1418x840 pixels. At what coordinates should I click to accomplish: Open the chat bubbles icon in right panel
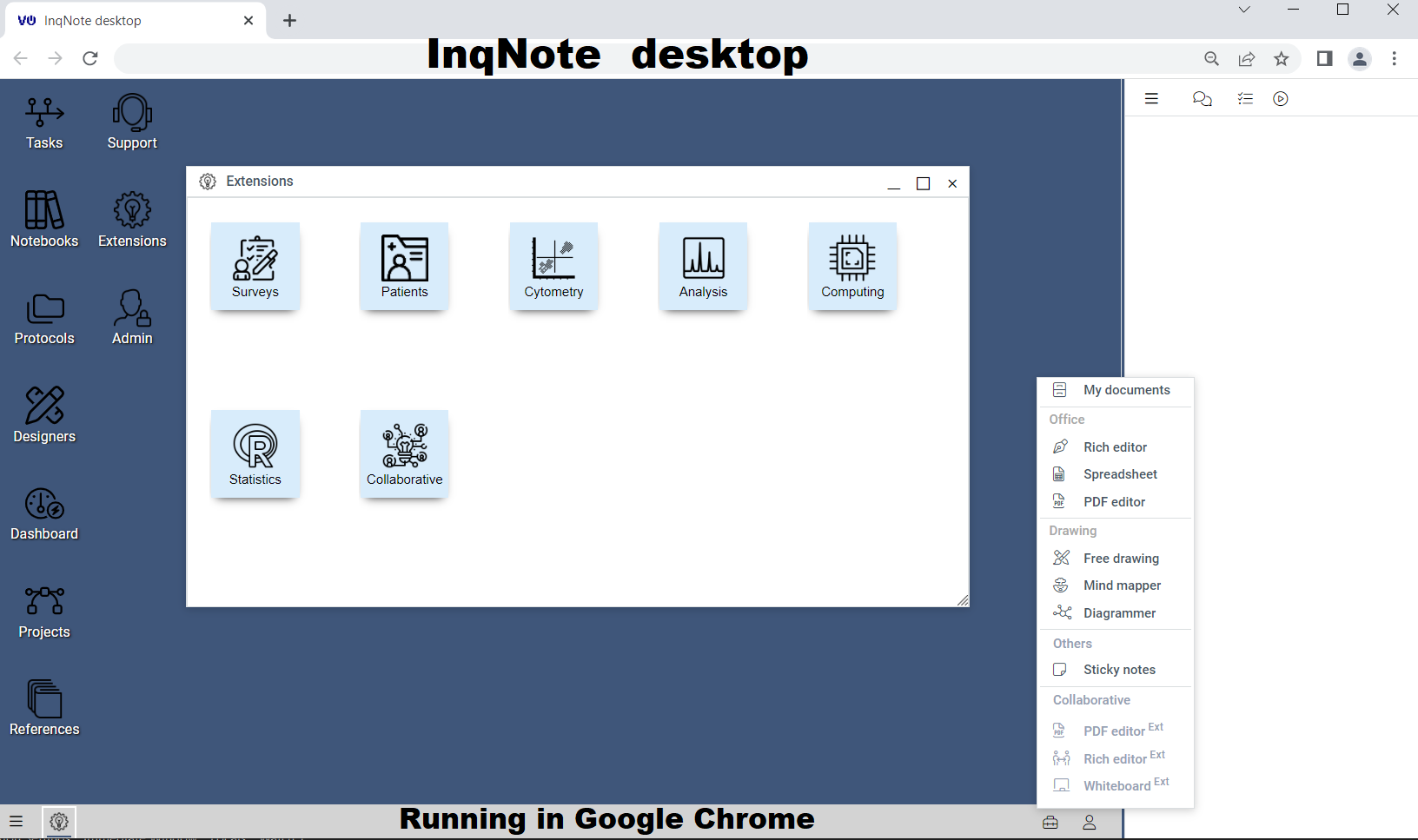[x=1203, y=99]
